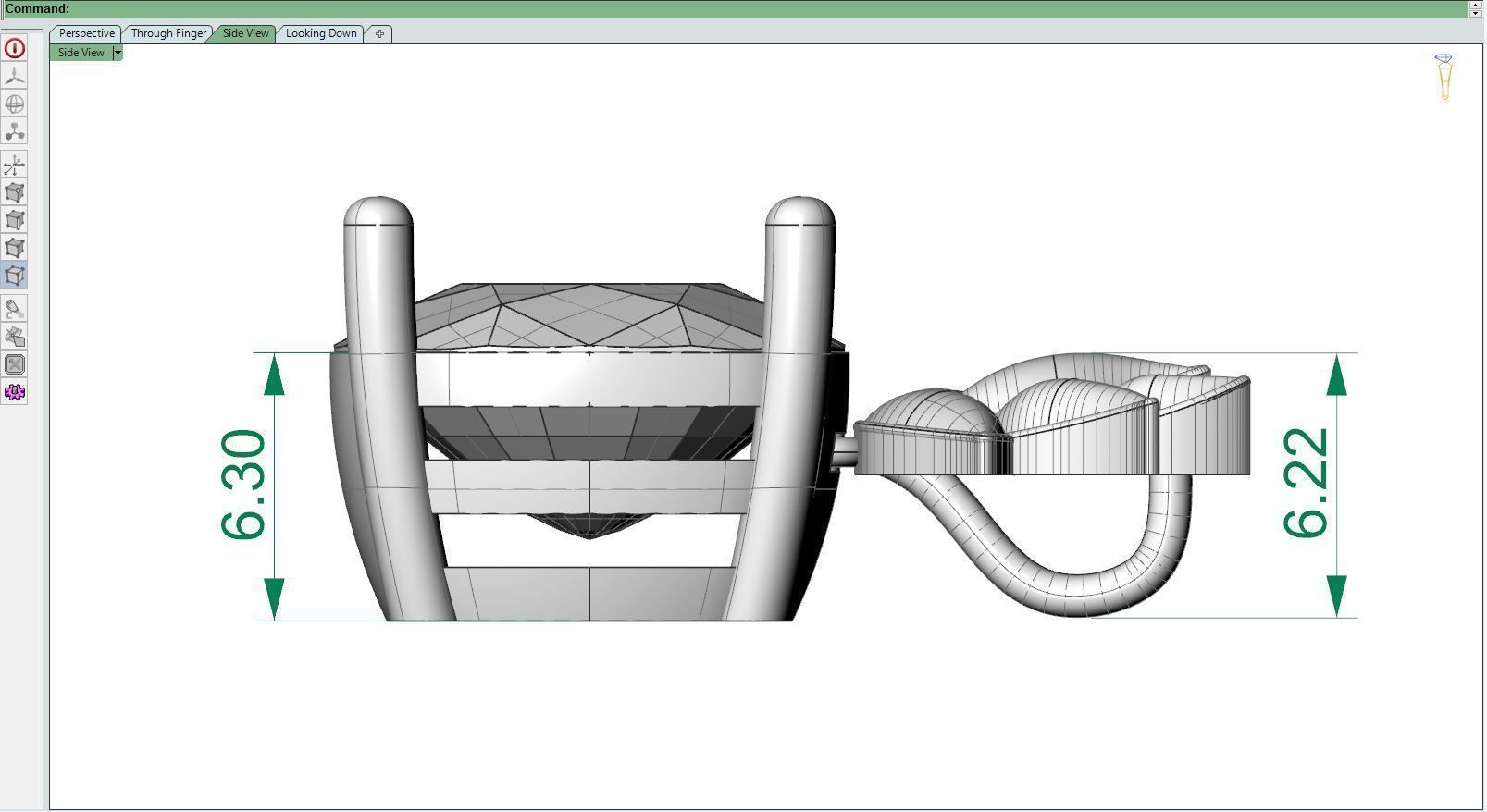Select the third cube display mode icon

(15, 248)
